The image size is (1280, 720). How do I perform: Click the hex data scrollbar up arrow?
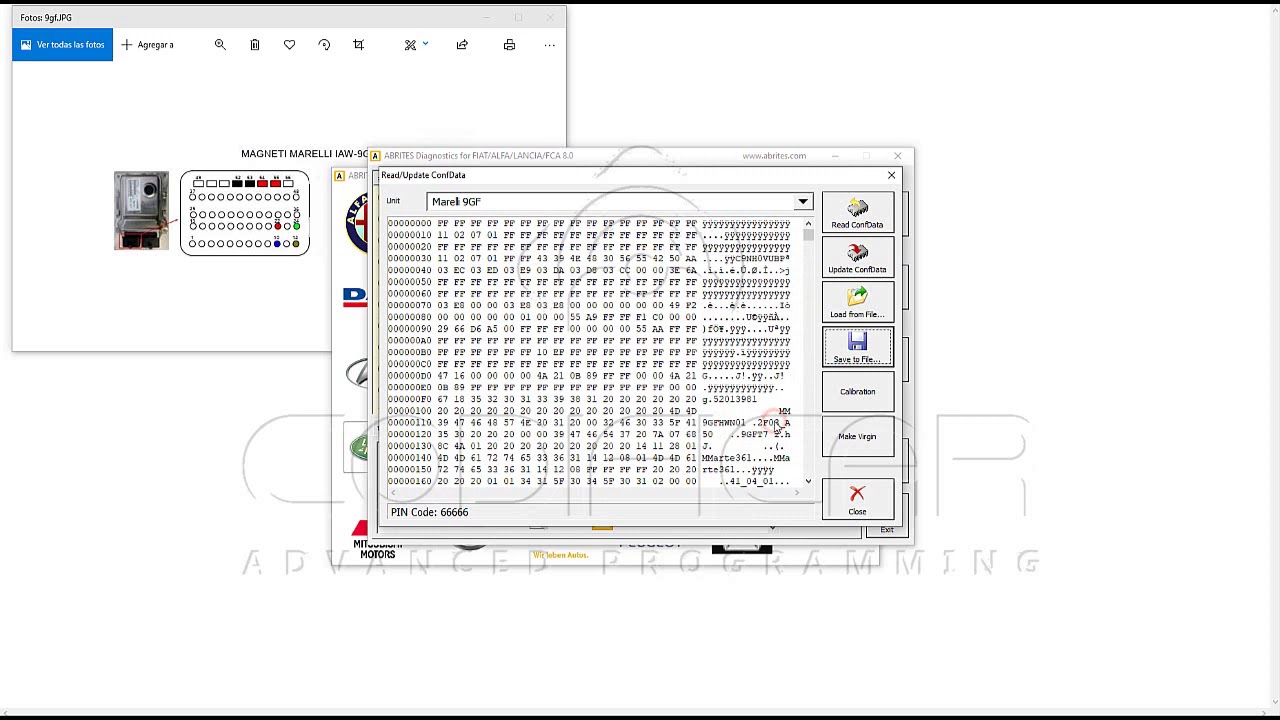point(809,224)
